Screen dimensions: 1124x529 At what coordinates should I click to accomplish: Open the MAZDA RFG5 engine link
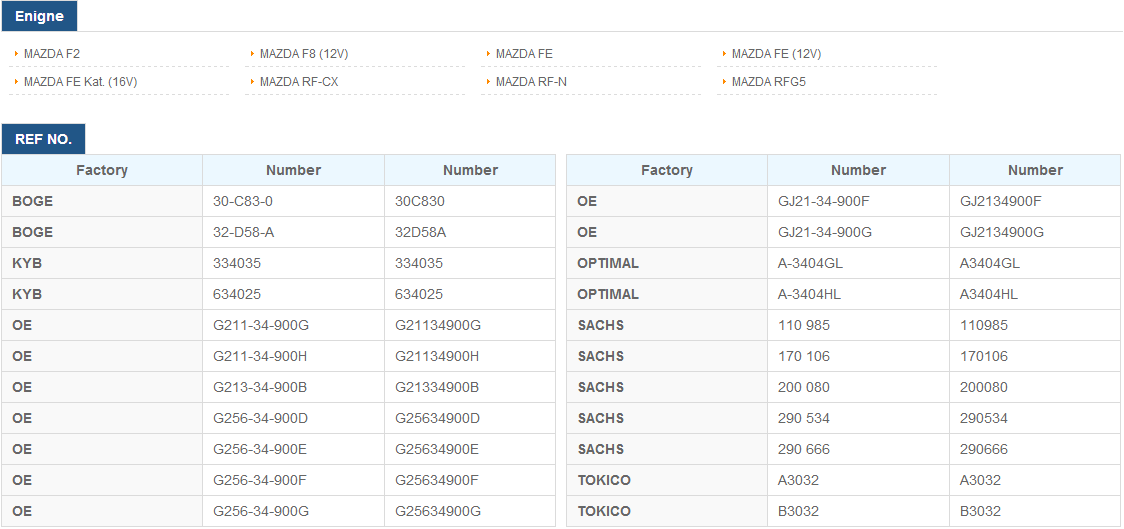(x=768, y=82)
